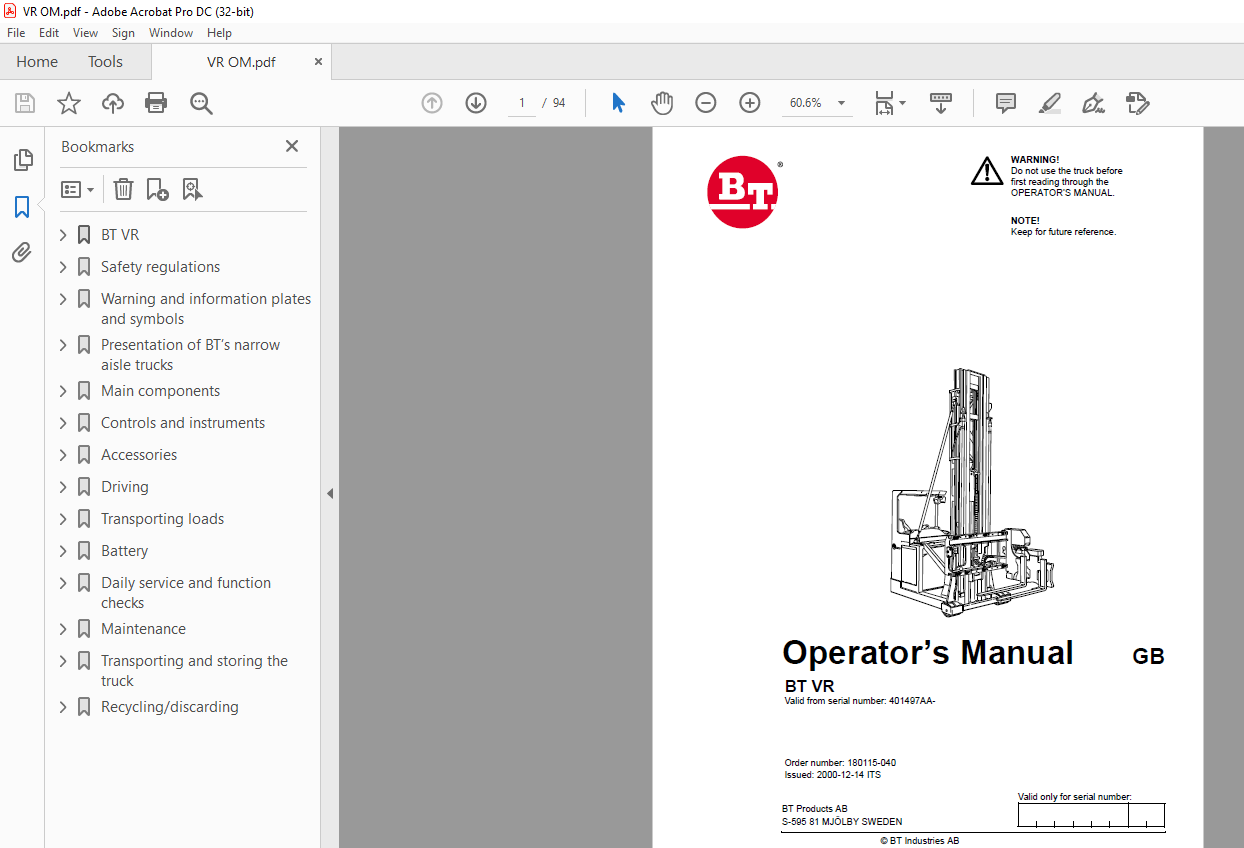
Task: Open the bookmark options menu dropdown
Action: (78, 189)
